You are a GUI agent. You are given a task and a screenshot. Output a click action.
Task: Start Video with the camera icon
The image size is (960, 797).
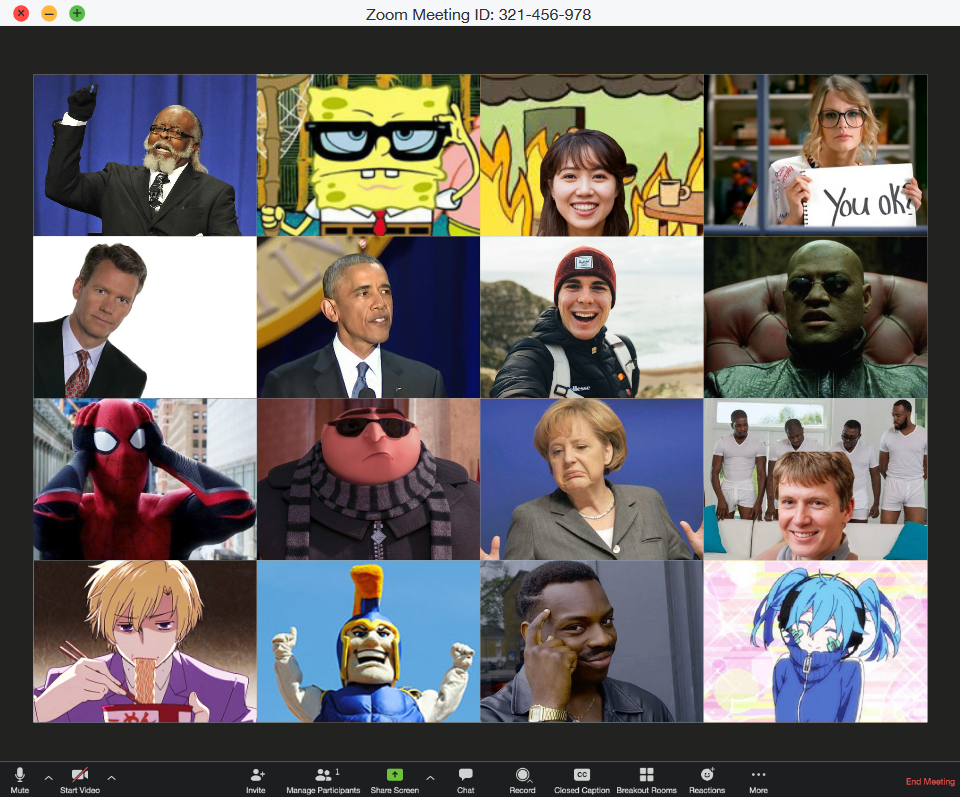pos(80,780)
